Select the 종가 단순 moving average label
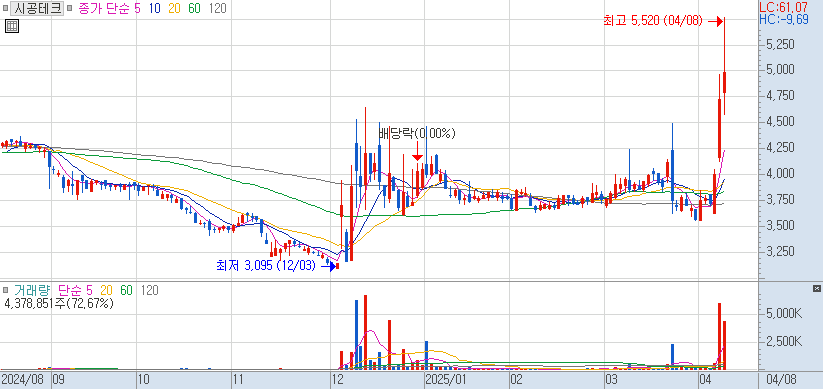This screenshot has width=823, height=389. click(103, 9)
